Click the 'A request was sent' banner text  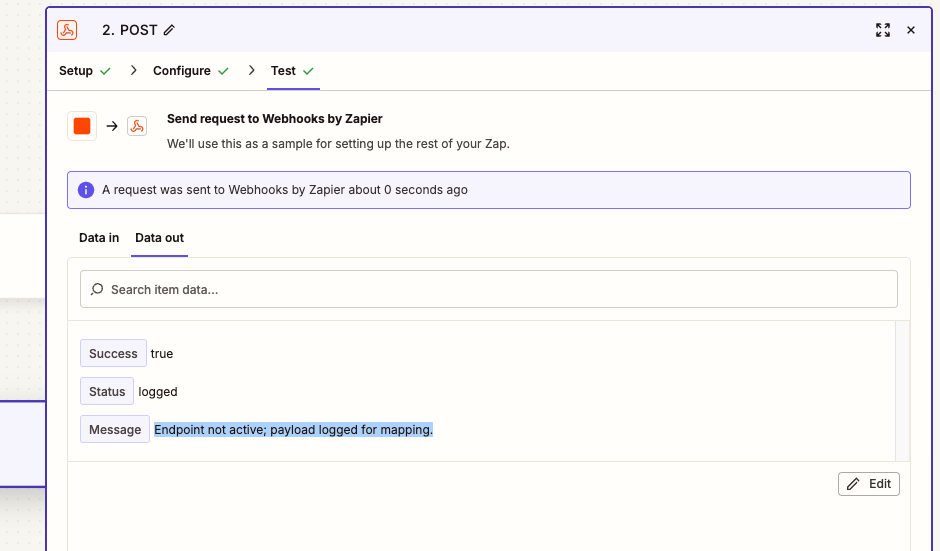click(x=285, y=190)
